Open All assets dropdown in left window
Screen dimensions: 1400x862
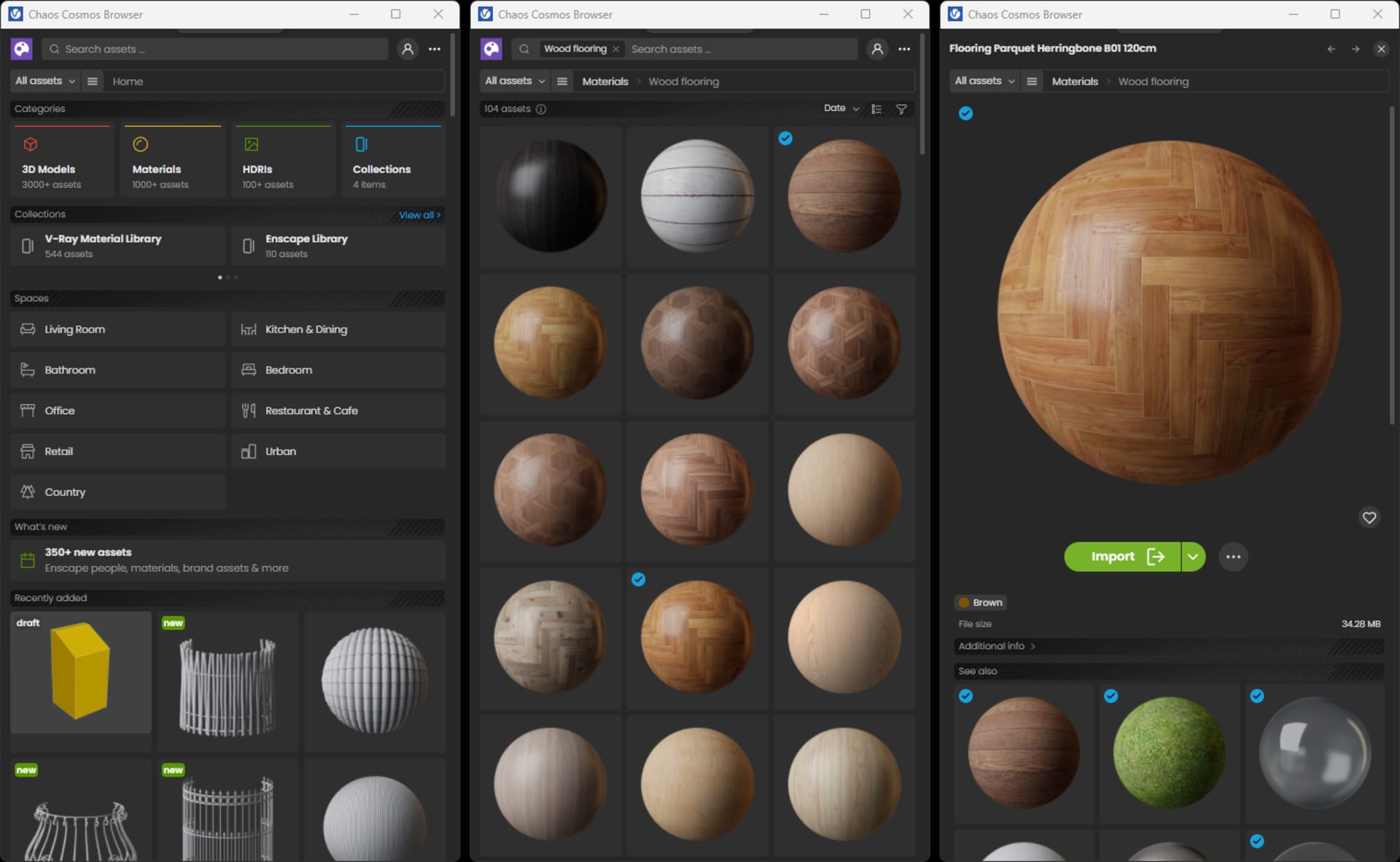(x=45, y=81)
